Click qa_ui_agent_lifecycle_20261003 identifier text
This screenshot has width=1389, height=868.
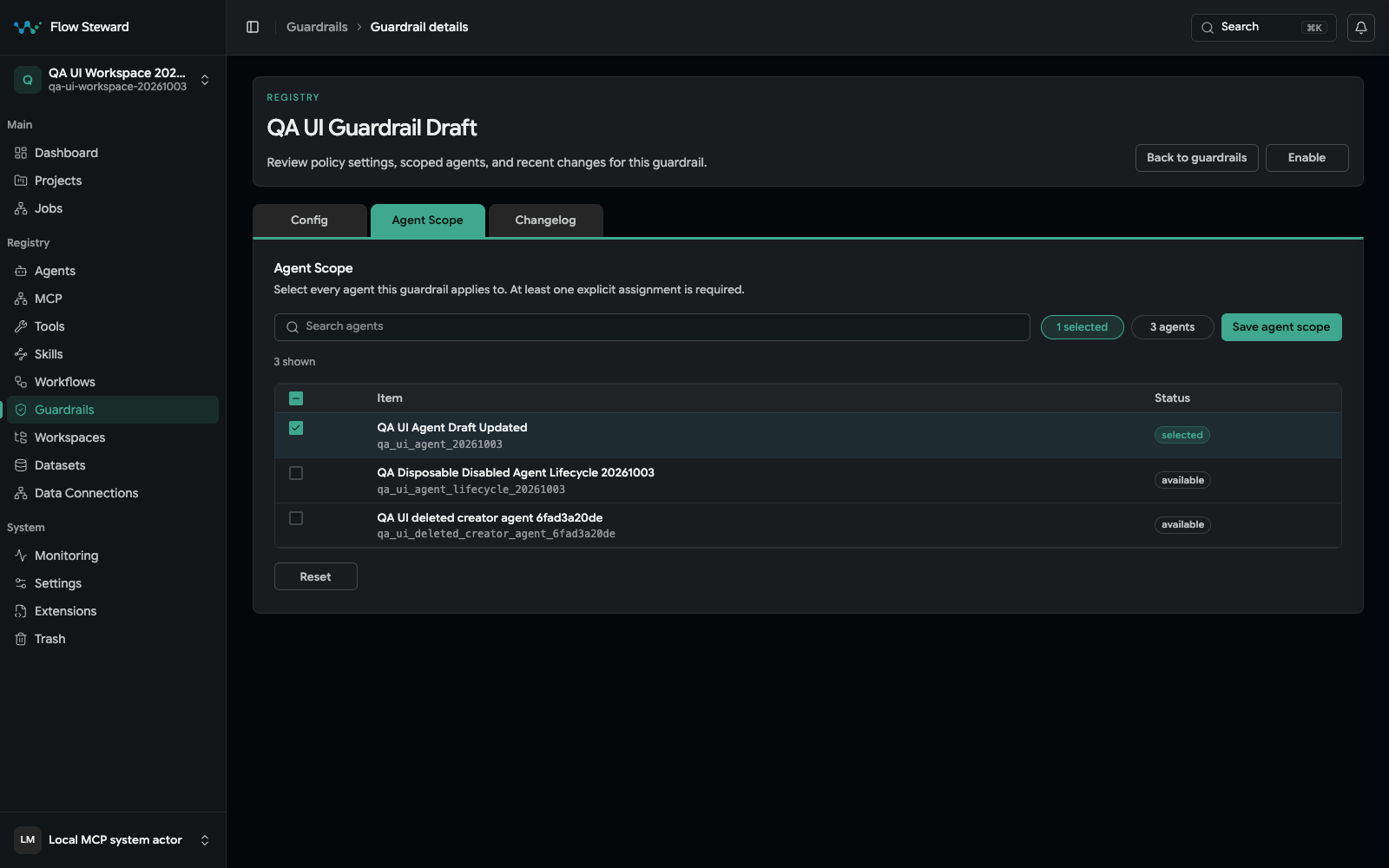471,490
